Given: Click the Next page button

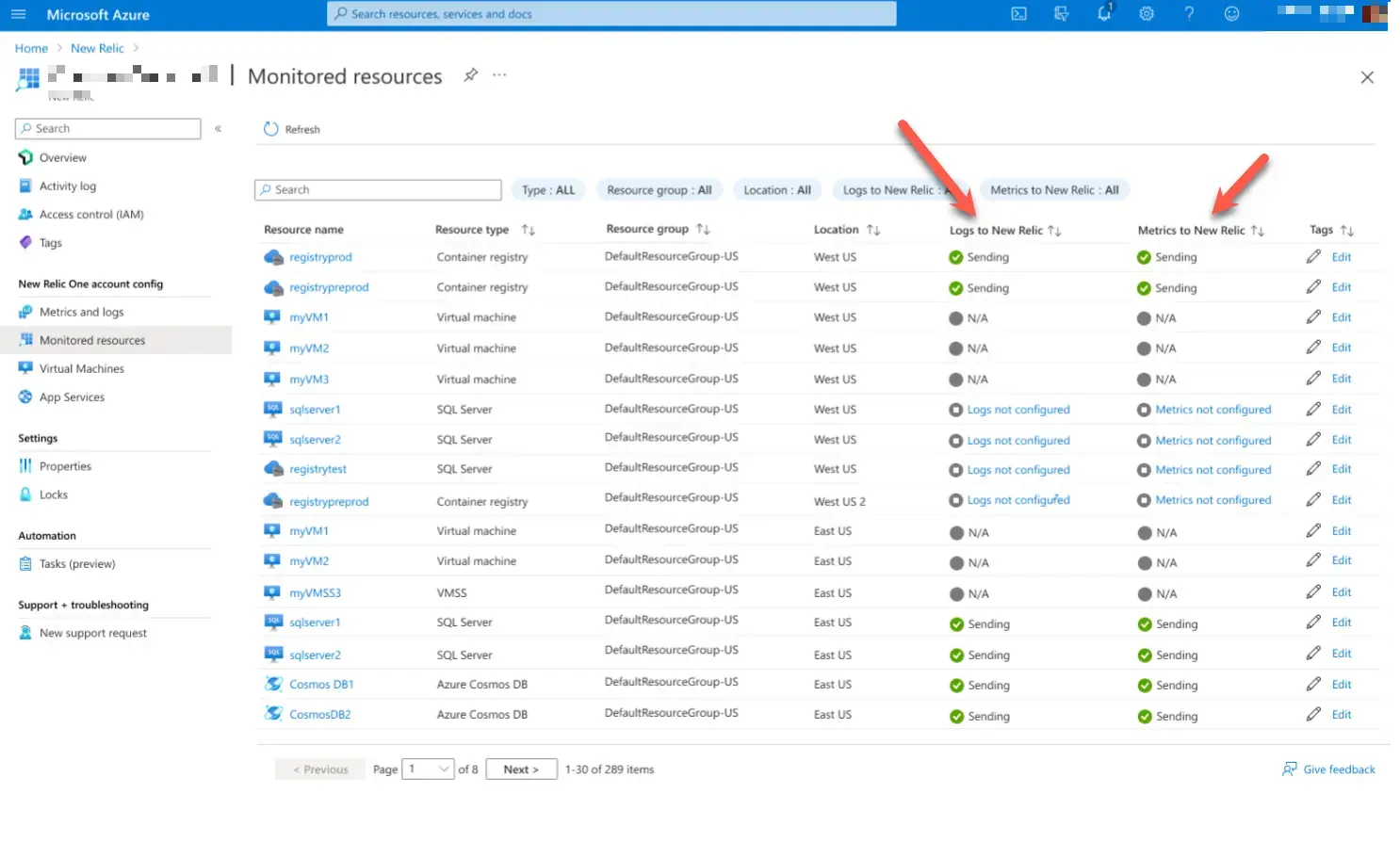Looking at the screenshot, I should [521, 769].
